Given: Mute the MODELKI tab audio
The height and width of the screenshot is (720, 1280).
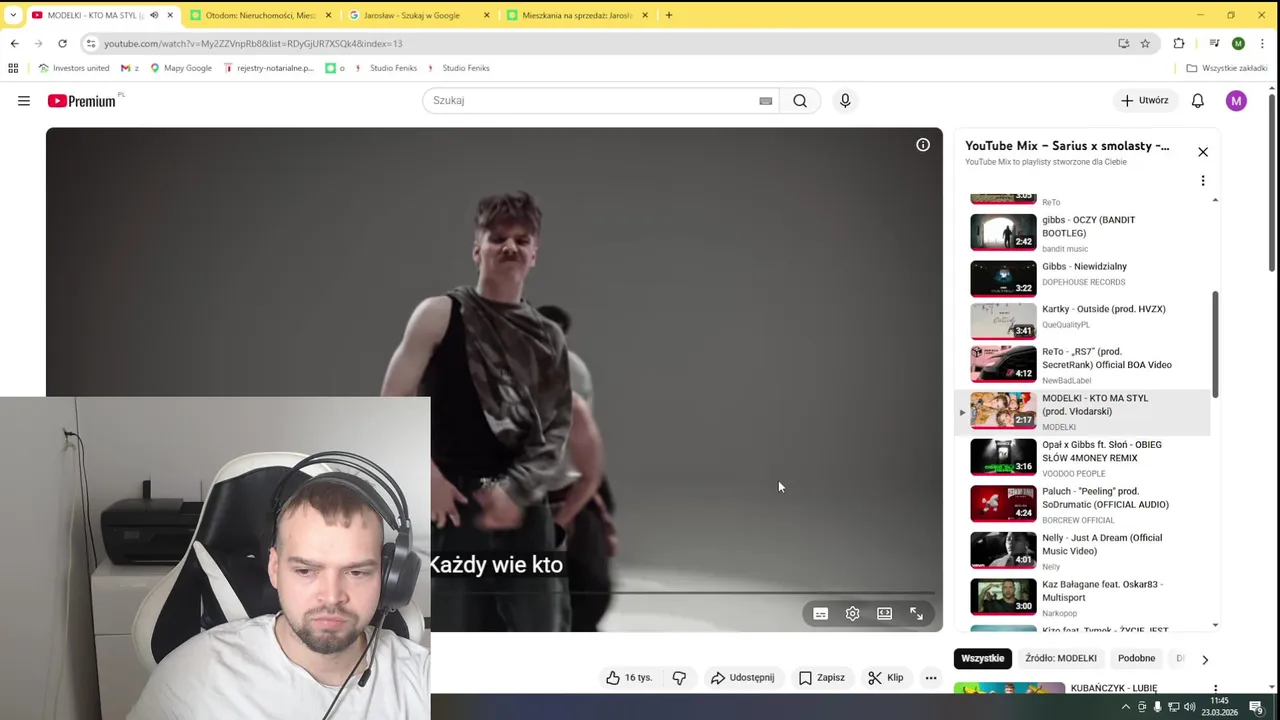Looking at the screenshot, I should (154, 16).
